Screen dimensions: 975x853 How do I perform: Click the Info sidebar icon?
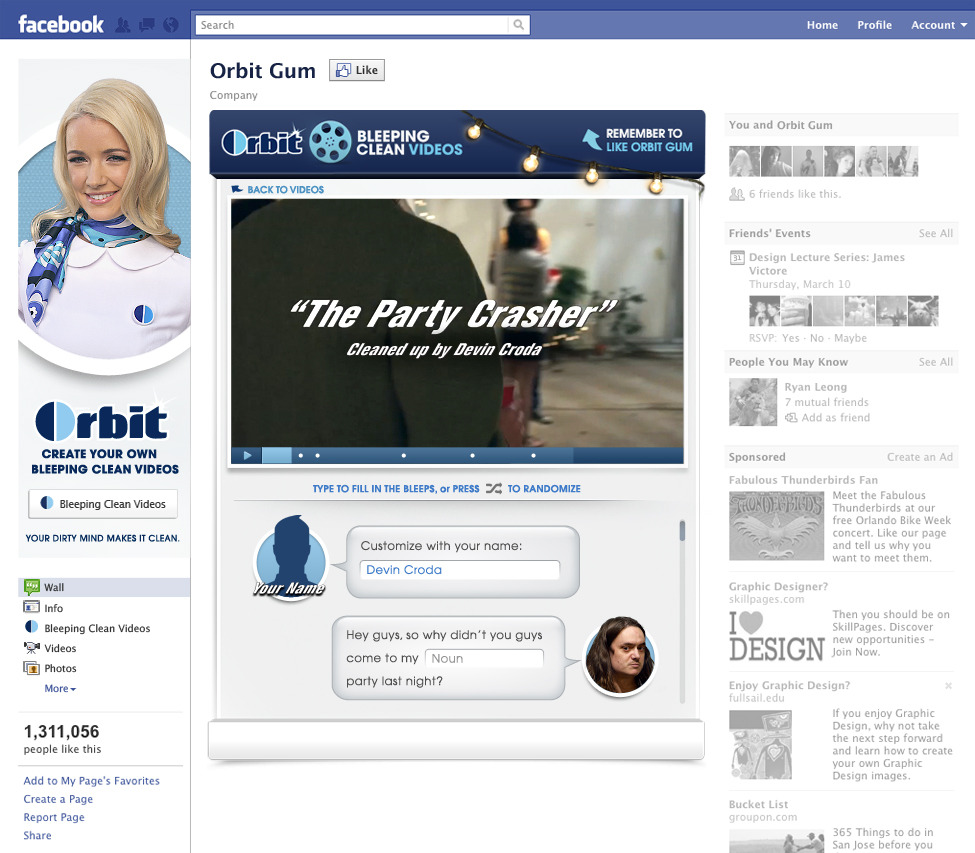(x=31, y=607)
